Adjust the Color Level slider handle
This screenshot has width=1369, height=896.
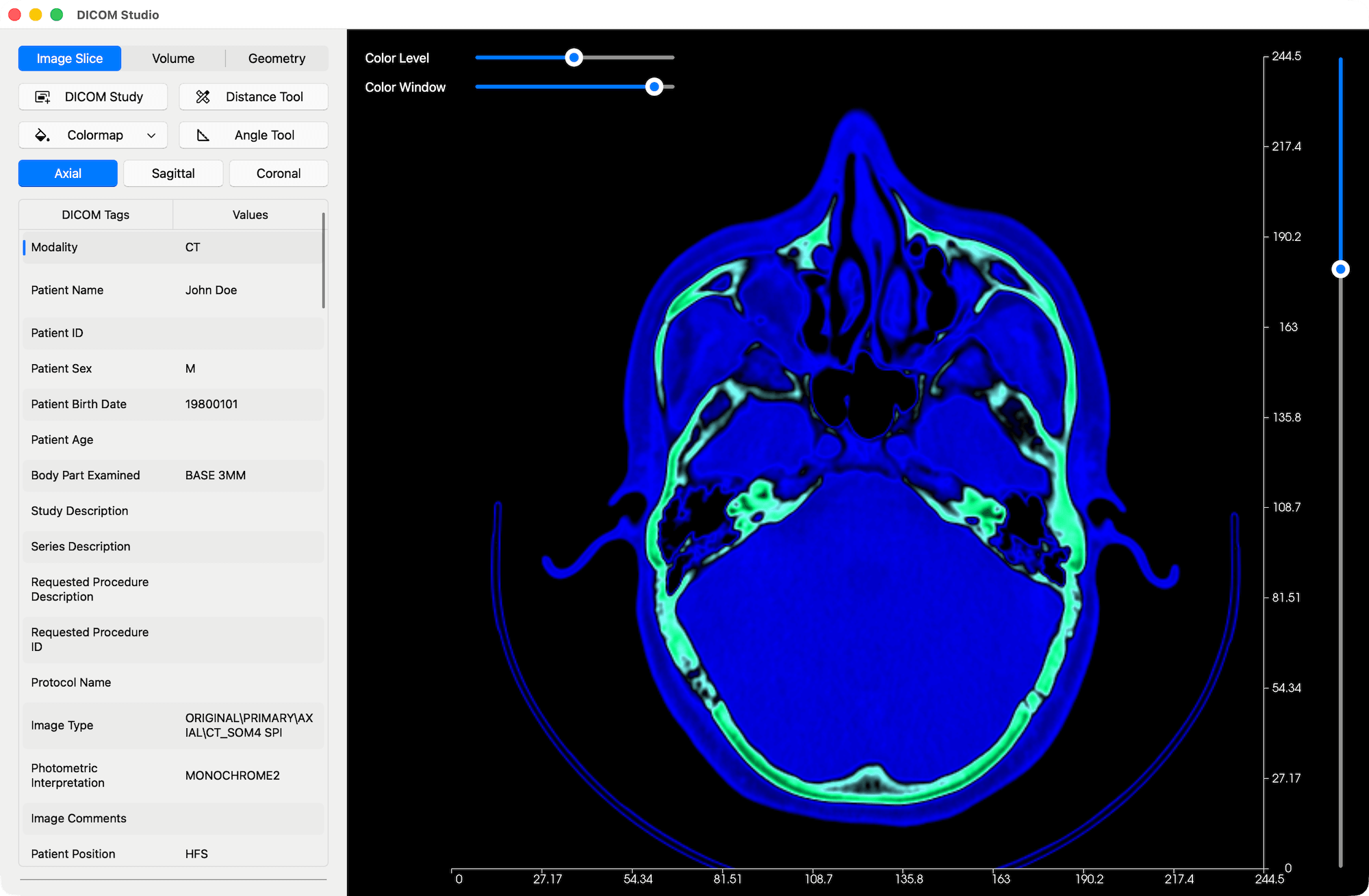coord(574,57)
